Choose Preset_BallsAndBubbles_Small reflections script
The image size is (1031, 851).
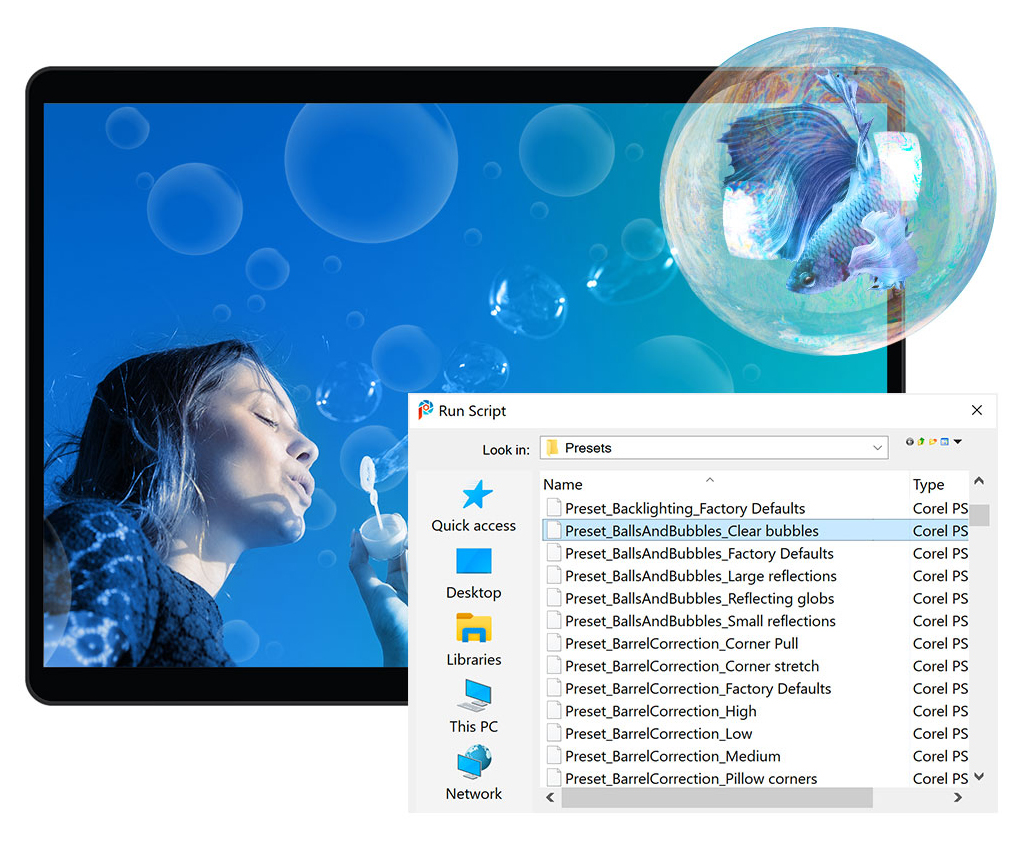click(x=757, y=621)
